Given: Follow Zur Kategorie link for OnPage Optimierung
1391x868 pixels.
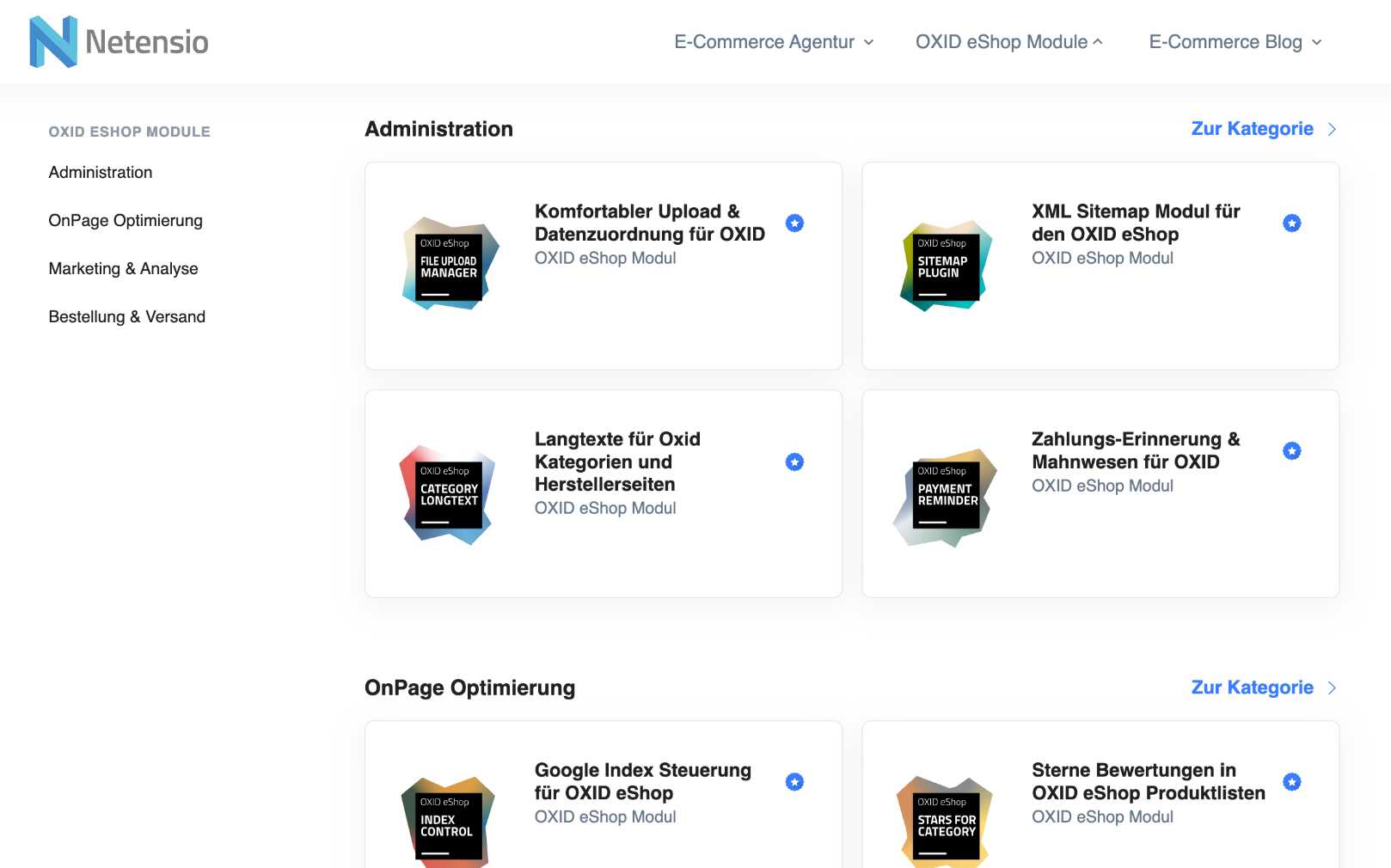Looking at the screenshot, I should pyautogui.click(x=1264, y=688).
